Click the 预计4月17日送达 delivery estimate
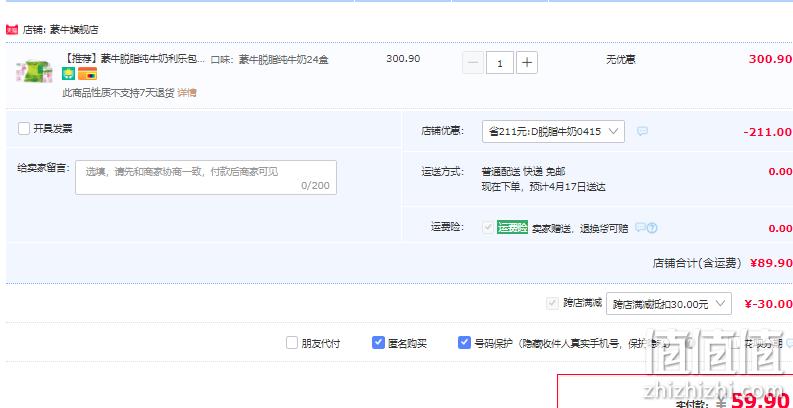Viewport: 793px width, 408px height. [x=567, y=187]
